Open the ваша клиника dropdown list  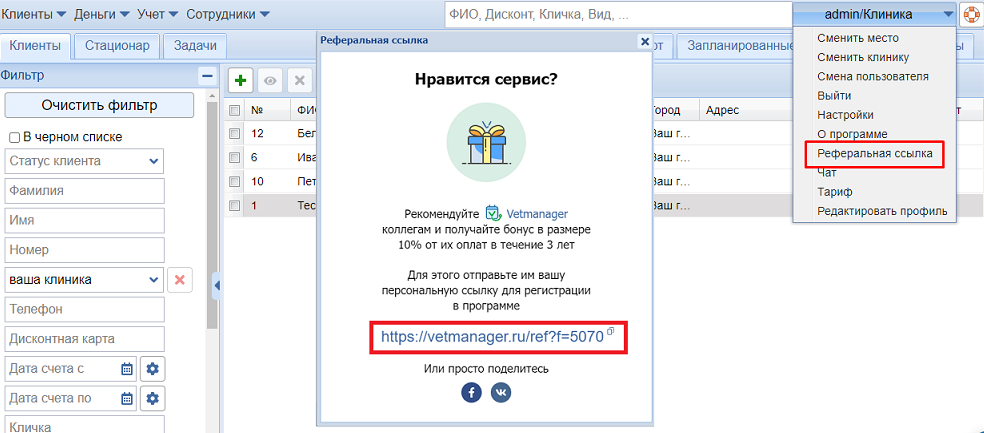(154, 280)
